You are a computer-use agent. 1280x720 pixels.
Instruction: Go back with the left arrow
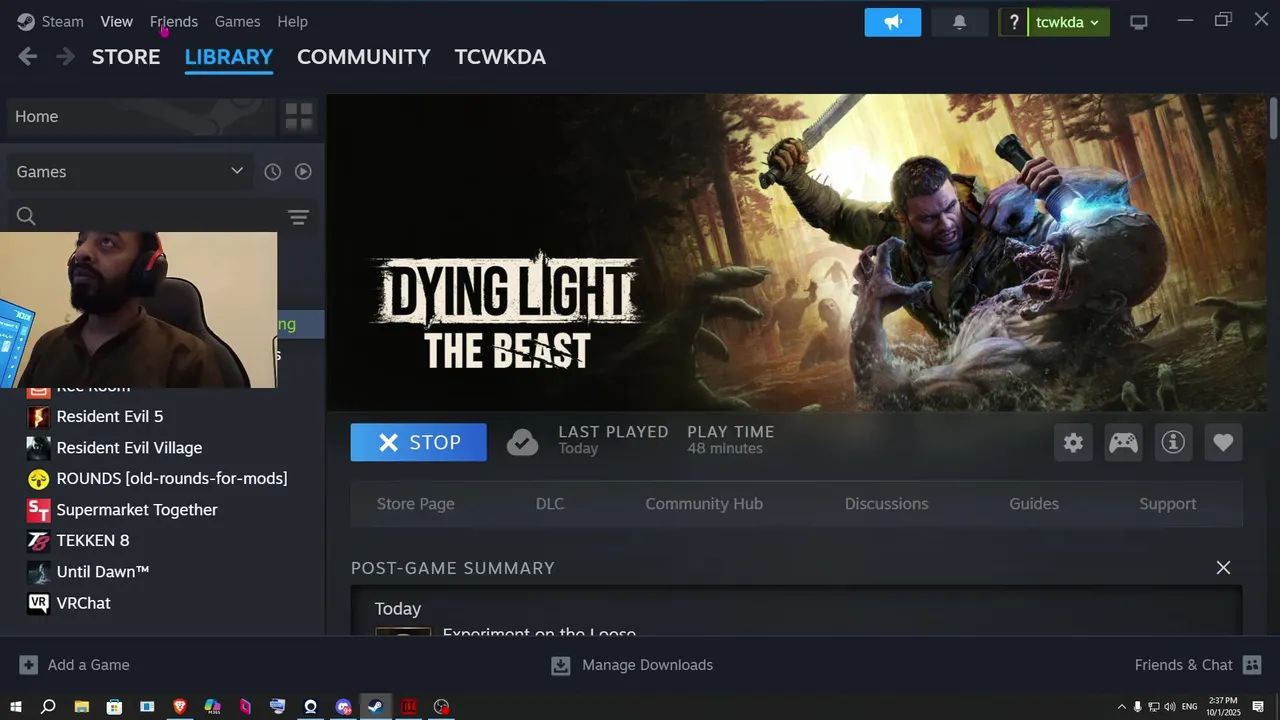(x=28, y=57)
